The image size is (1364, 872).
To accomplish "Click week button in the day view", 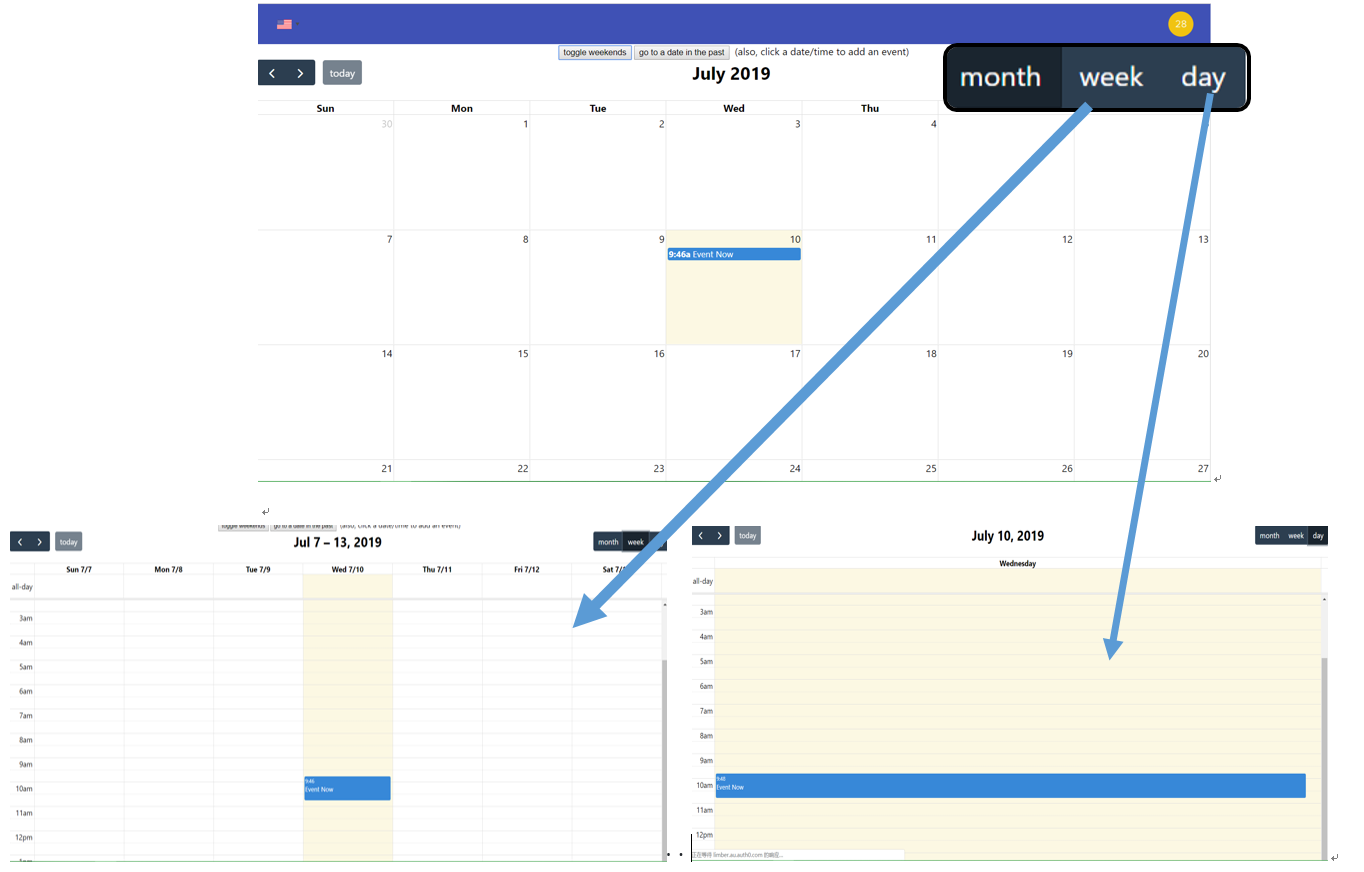I will pyautogui.click(x=1296, y=536).
